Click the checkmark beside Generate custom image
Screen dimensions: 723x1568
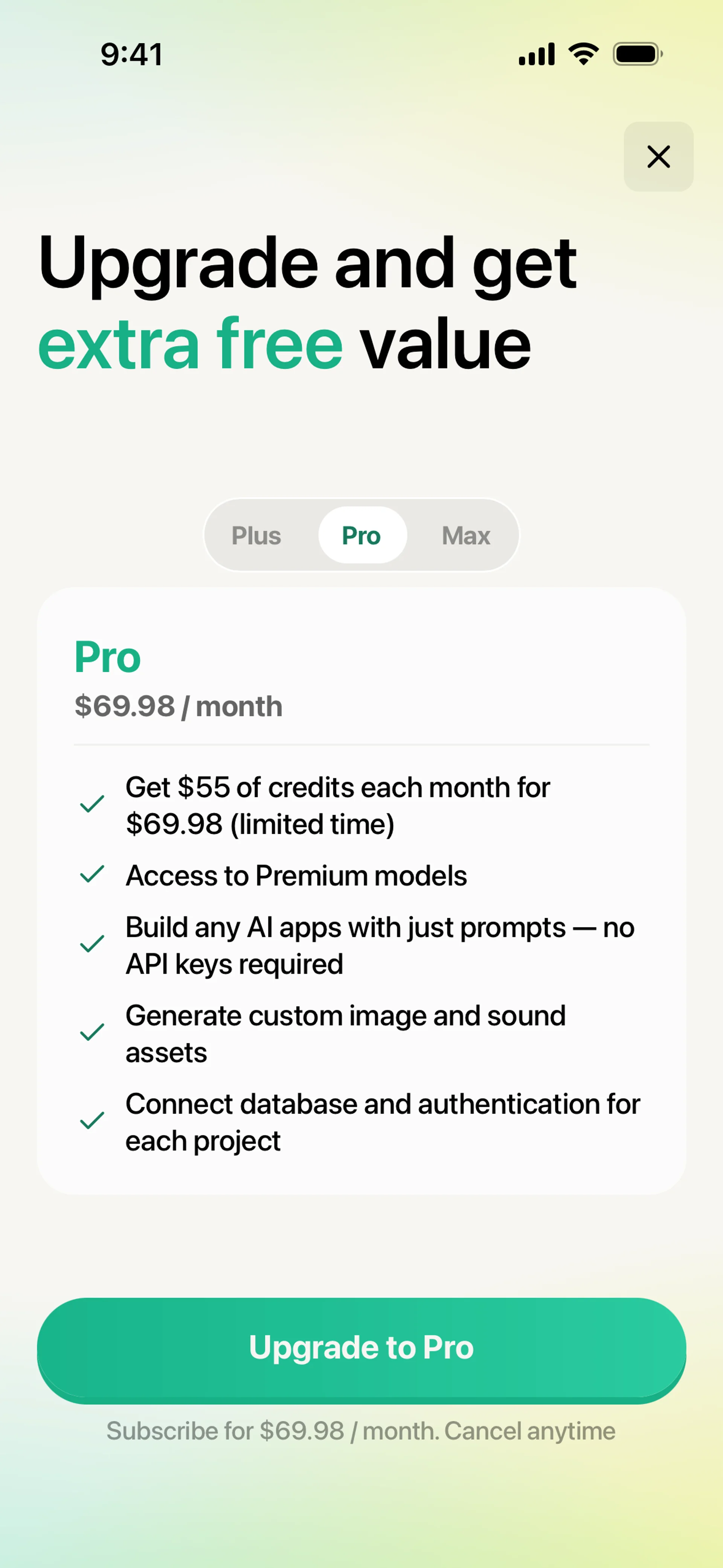[x=92, y=1032]
